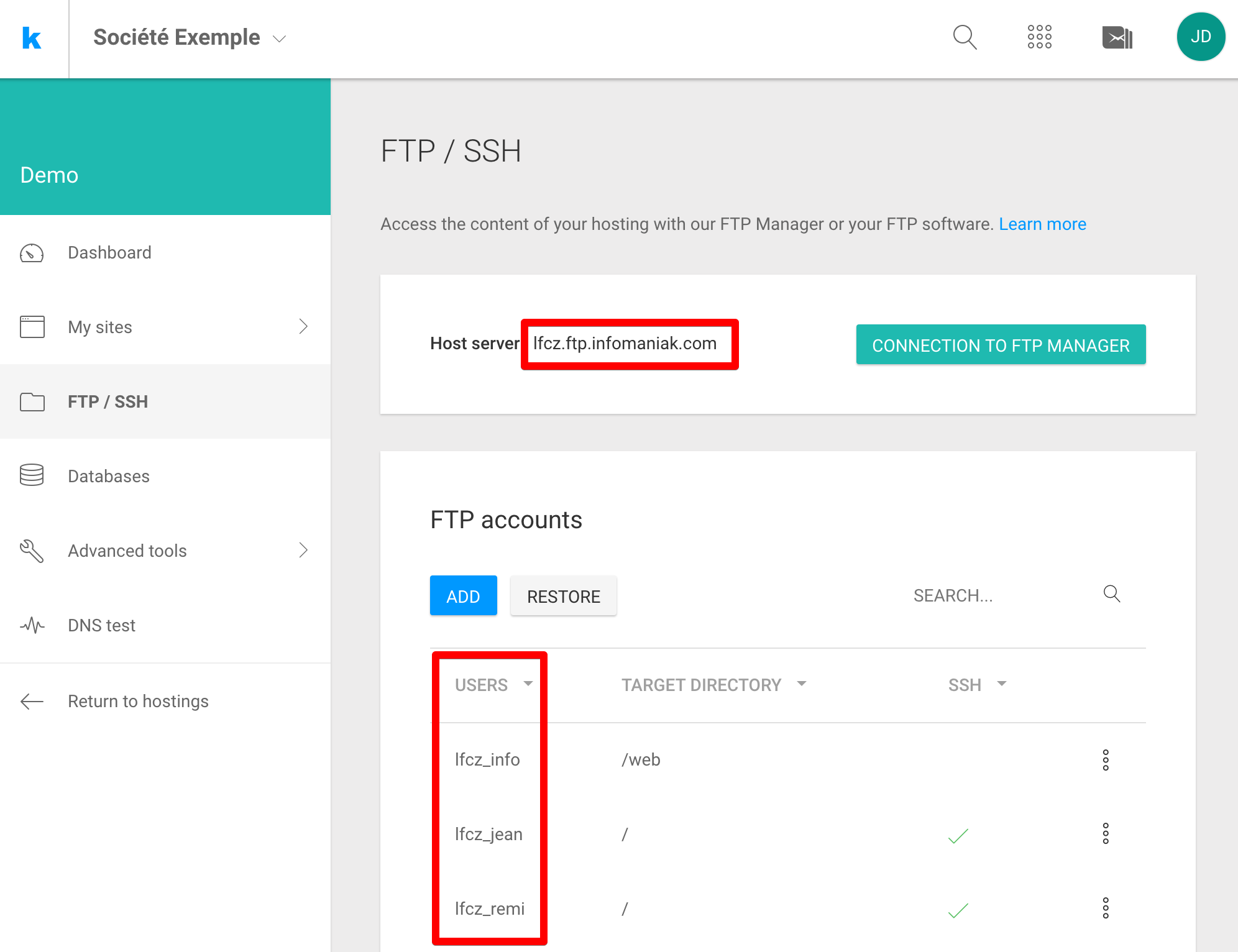Click the FTP accounts search magnifier
This screenshot has width=1238, height=952.
[1112, 594]
